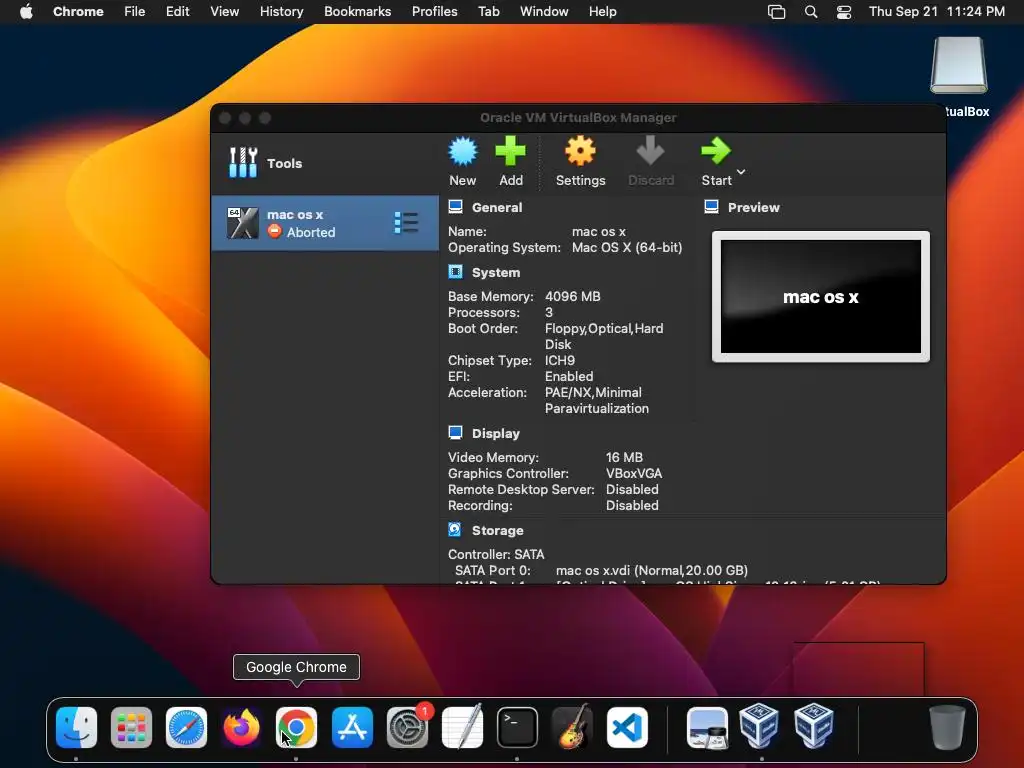The width and height of the screenshot is (1024, 768).
Task: Open Safari from the Dock
Action: tap(186, 727)
